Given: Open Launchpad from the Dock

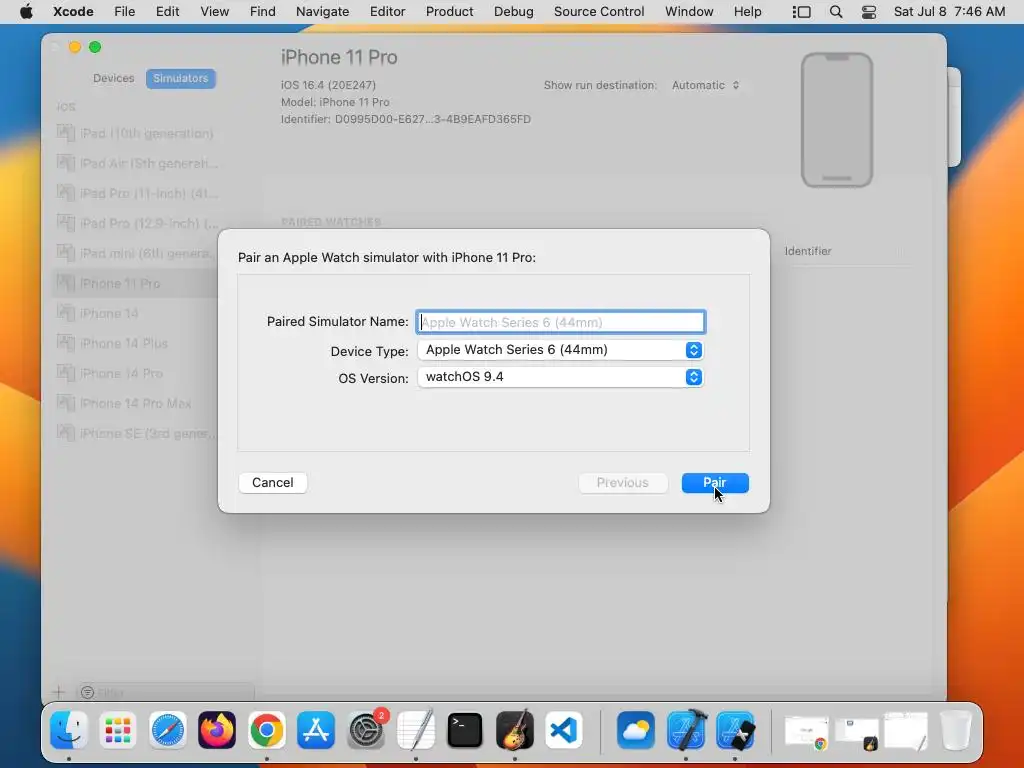Looking at the screenshot, I should point(118,729).
